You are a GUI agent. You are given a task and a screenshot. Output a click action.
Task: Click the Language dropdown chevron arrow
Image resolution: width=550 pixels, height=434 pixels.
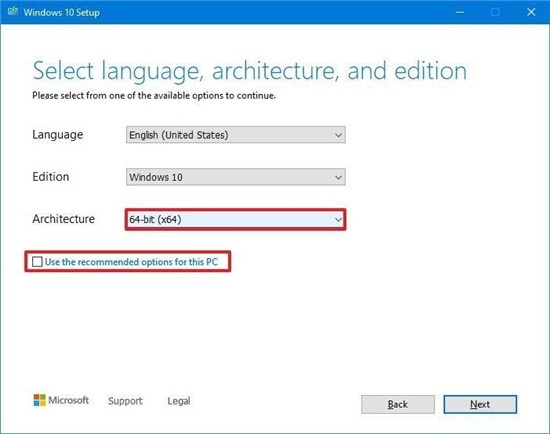338,135
